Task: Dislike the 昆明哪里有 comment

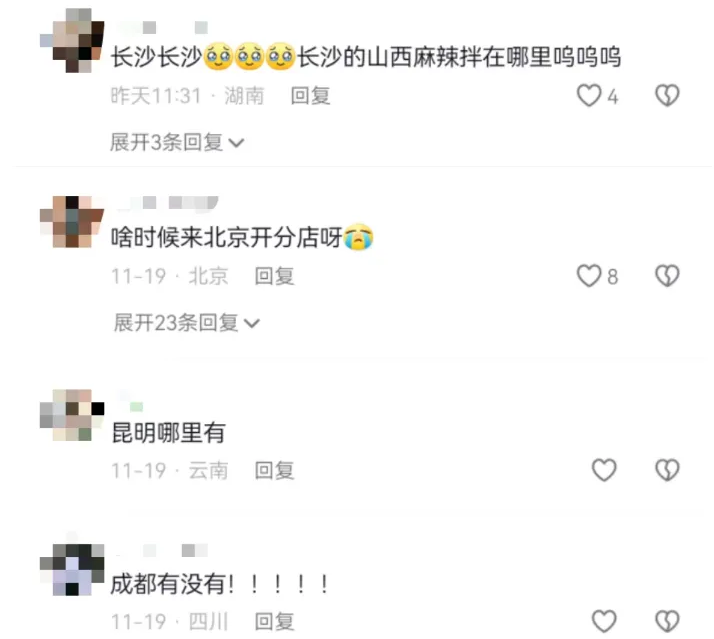Action: pos(667,470)
